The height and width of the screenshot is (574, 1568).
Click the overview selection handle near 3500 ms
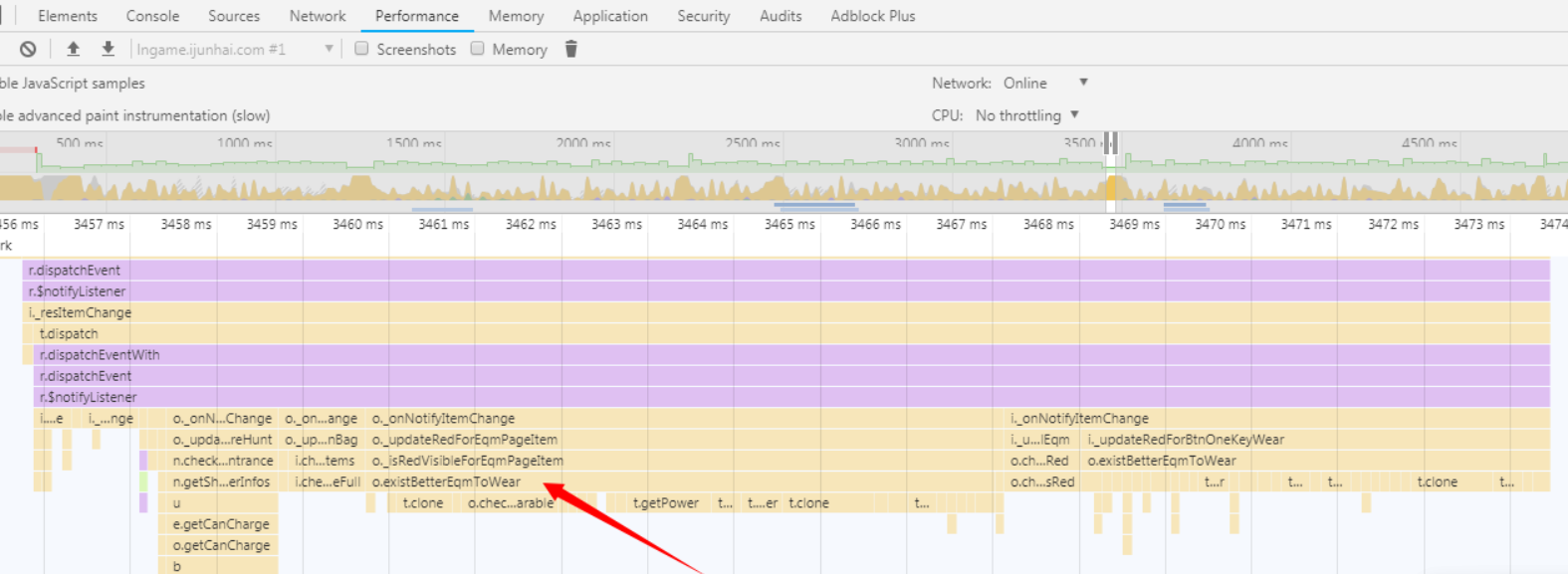(1110, 143)
